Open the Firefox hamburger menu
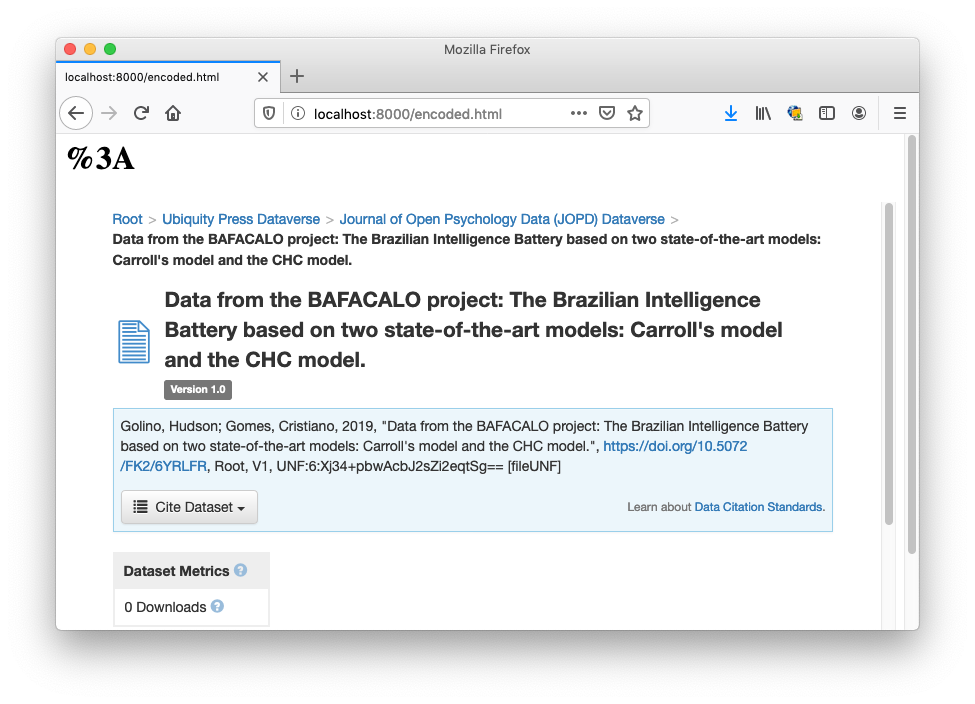The height and width of the screenshot is (704, 975). (900, 113)
